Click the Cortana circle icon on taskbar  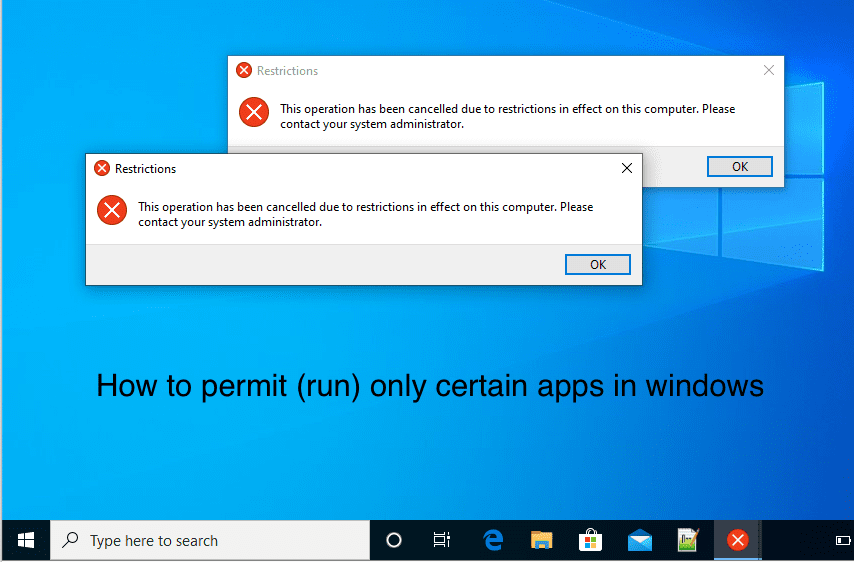(x=394, y=541)
